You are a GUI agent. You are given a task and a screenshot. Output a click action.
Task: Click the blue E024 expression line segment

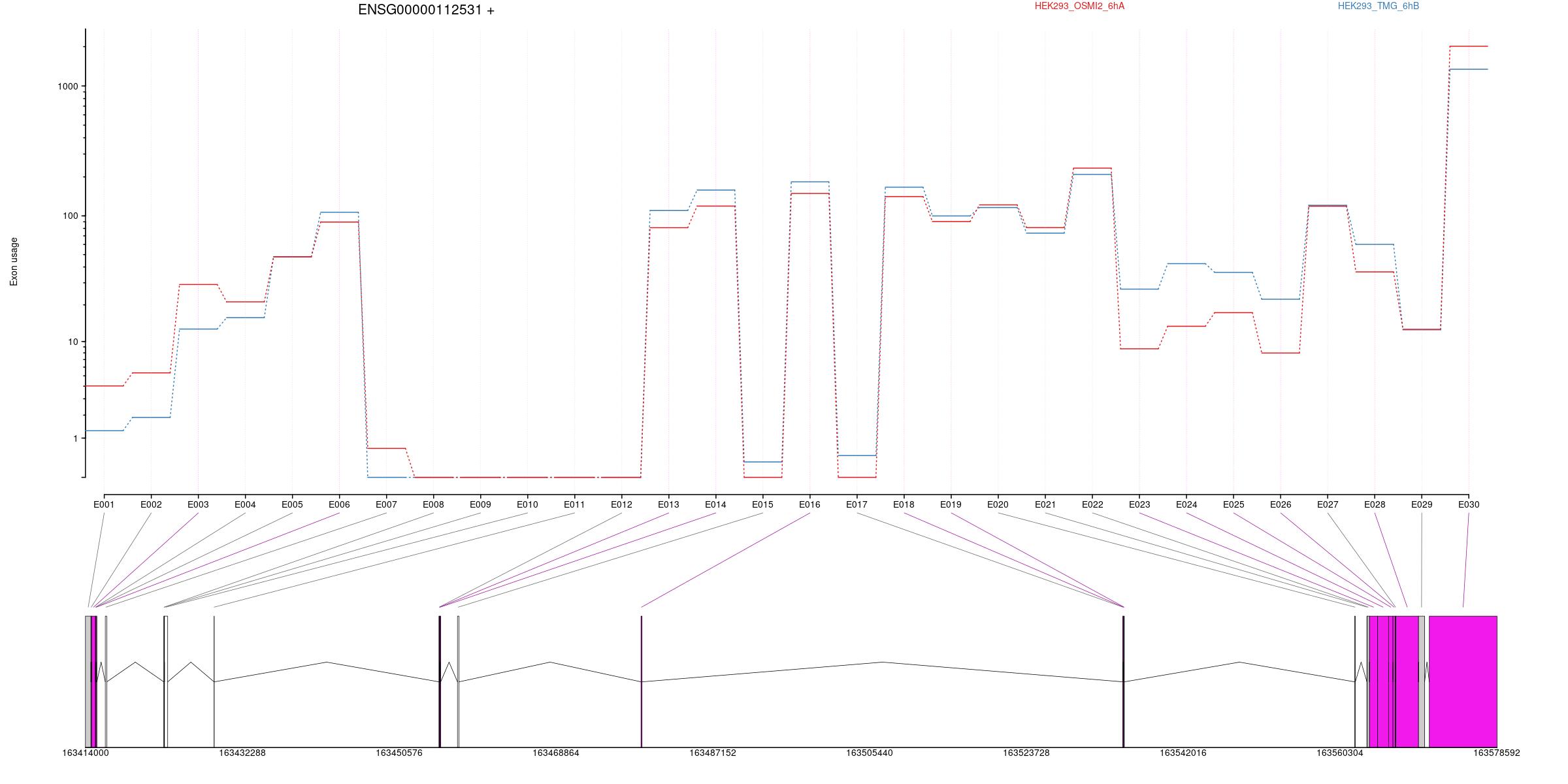coord(1186,263)
